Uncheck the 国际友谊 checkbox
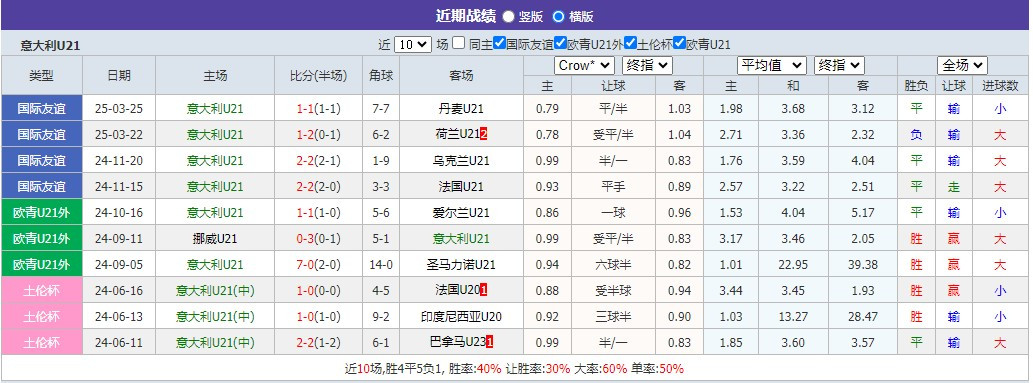This screenshot has width=1033, height=383. [x=499, y=43]
